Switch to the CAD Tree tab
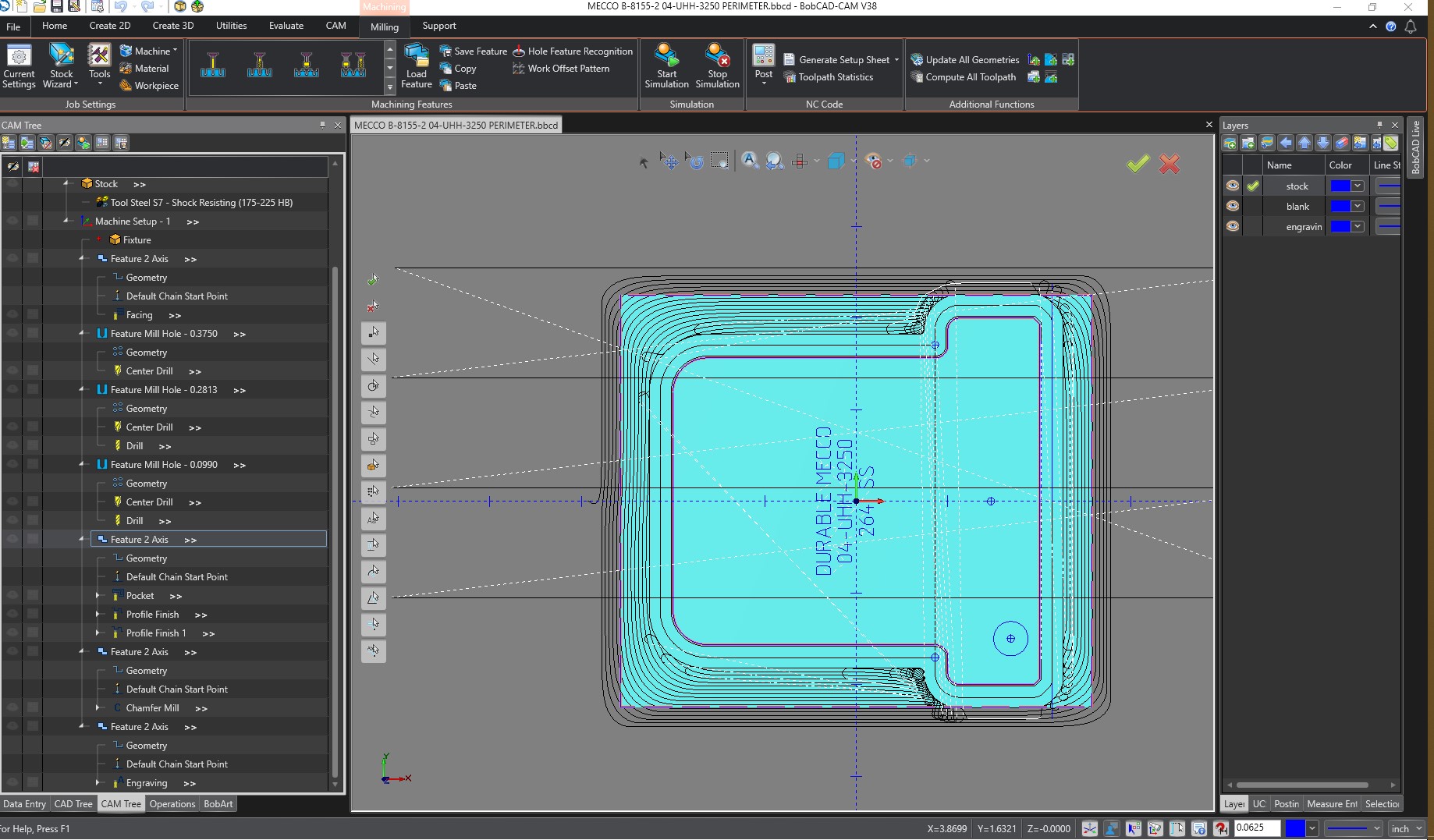Screen dimensions: 1434x840 click(x=73, y=804)
